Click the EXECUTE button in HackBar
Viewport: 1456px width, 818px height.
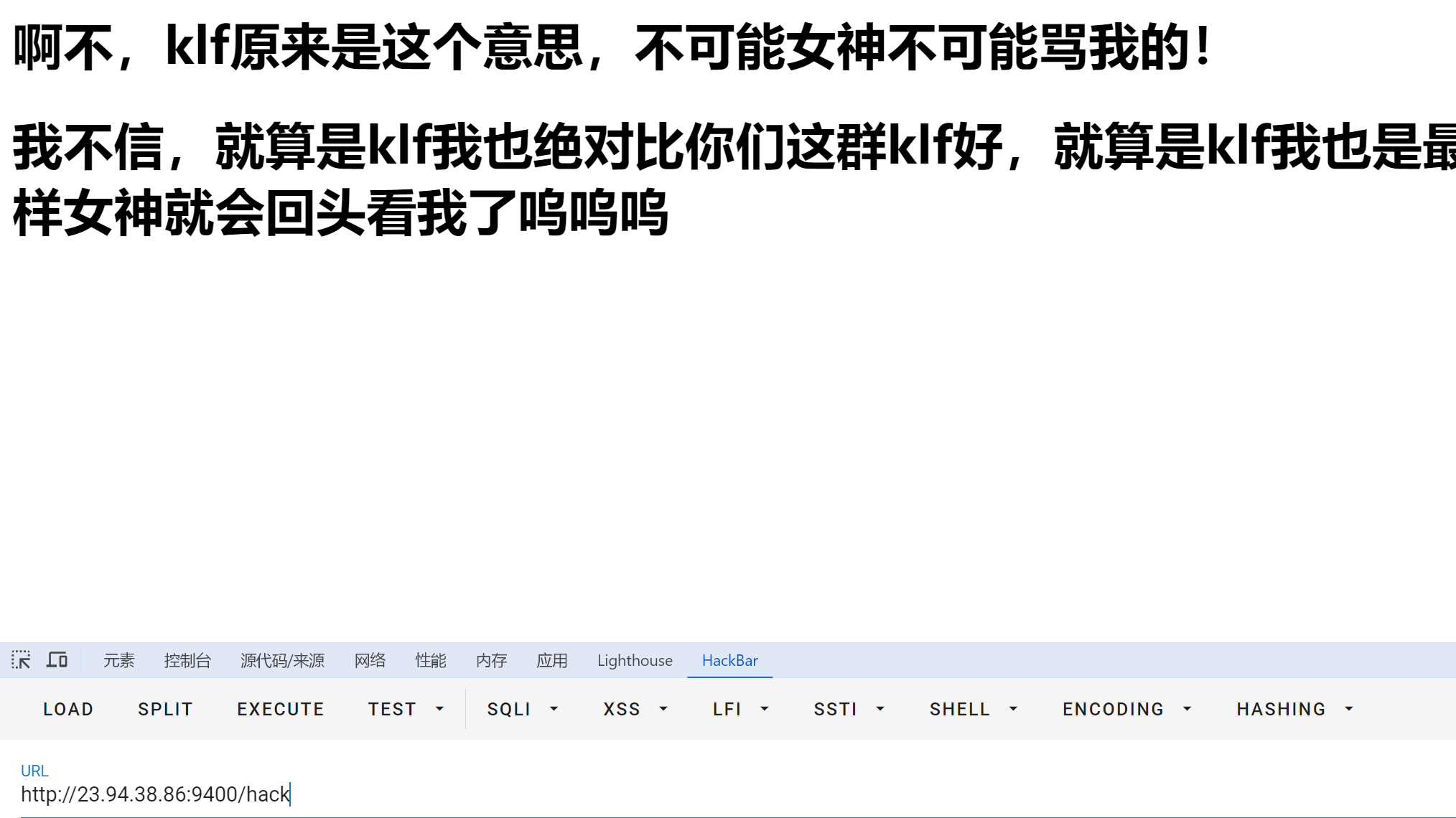click(280, 709)
